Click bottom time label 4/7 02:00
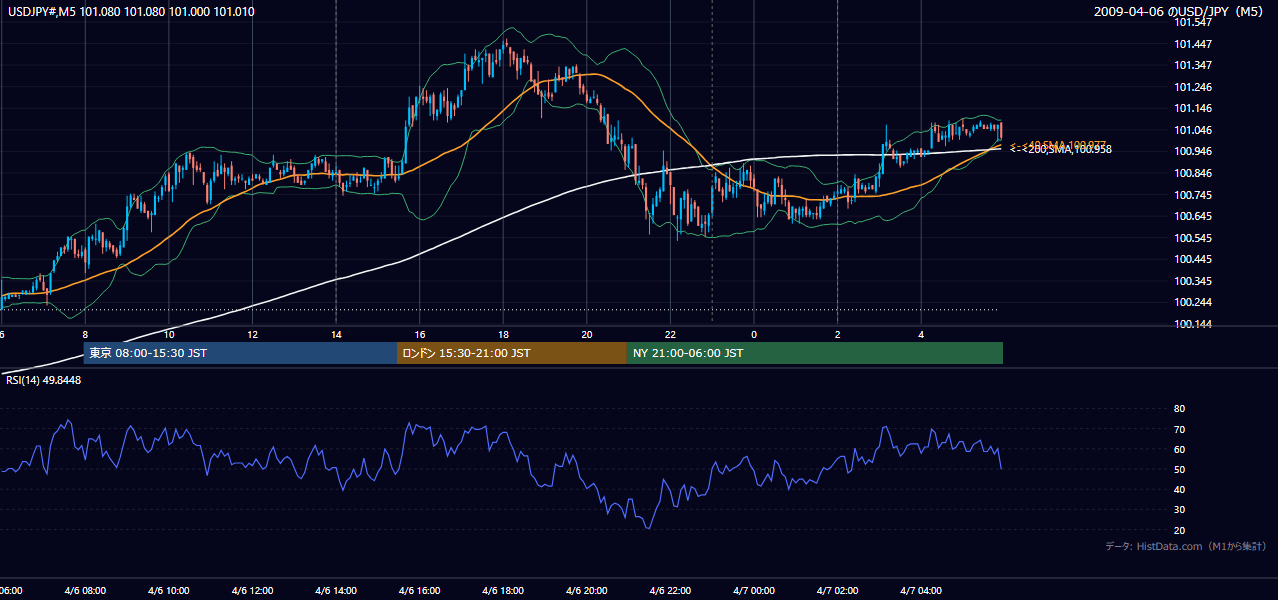This screenshot has width=1278, height=600. coord(837,591)
